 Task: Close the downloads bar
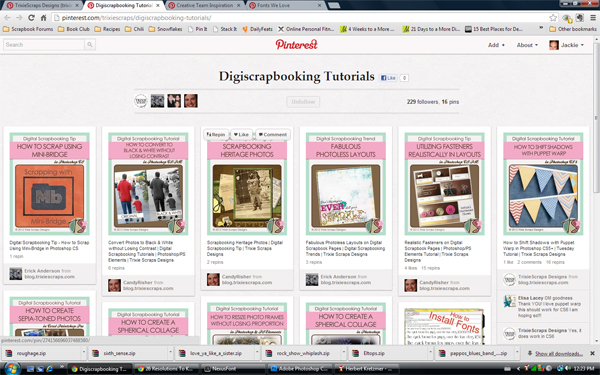click(x=592, y=353)
